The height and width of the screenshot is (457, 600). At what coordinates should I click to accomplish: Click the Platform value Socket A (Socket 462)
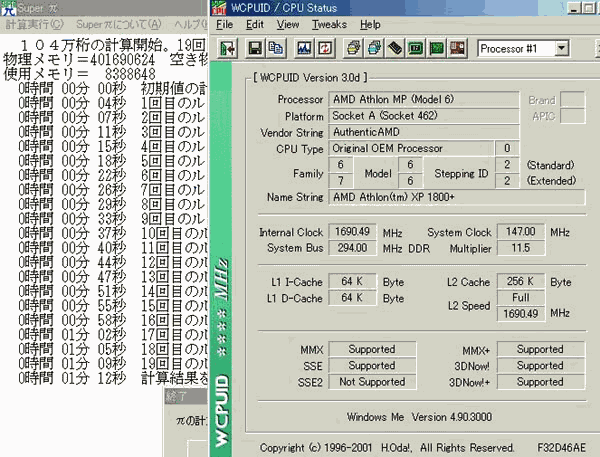click(x=424, y=116)
